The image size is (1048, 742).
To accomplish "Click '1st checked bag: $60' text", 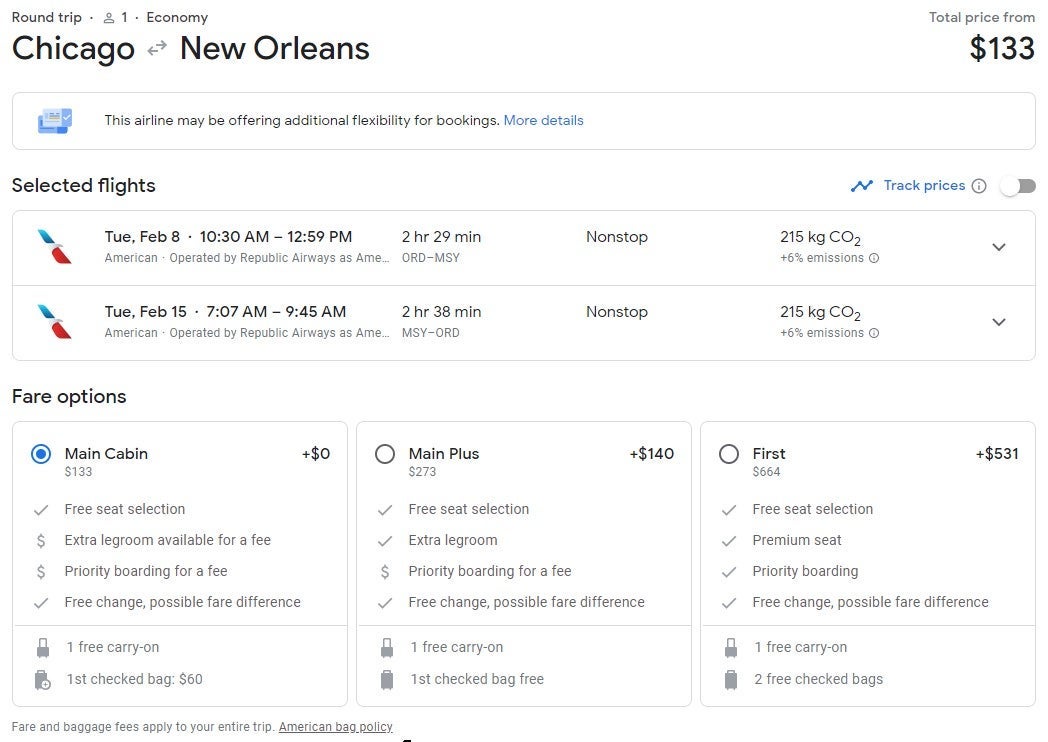I will pyautogui.click(x=134, y=679).
